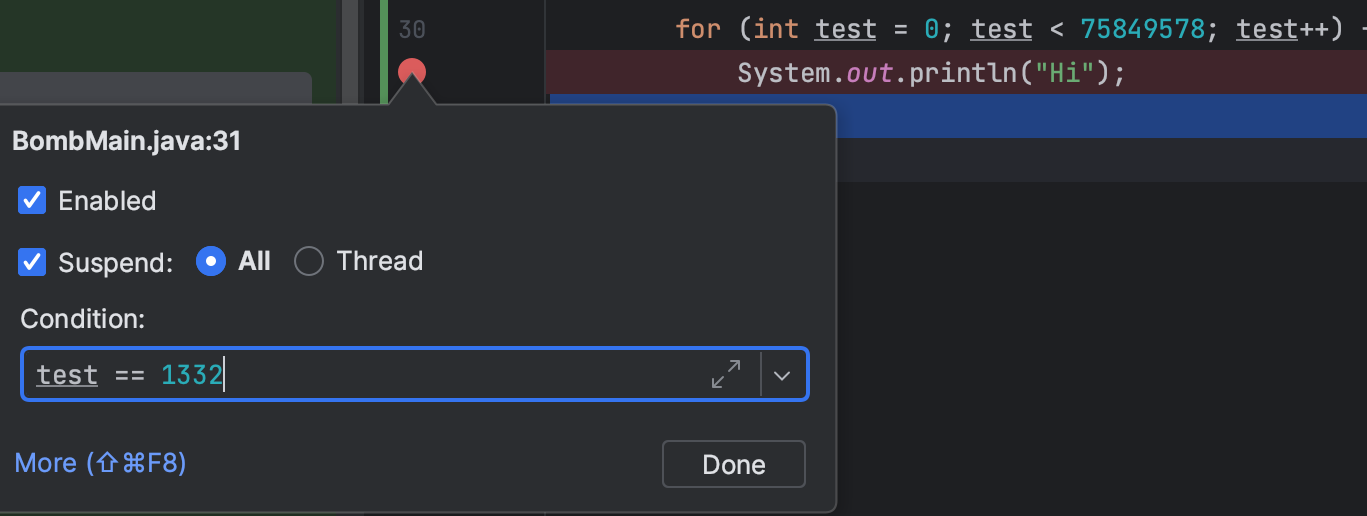Click line number 30 in the gutter
1367x516 pixels.
click(412, 29)
